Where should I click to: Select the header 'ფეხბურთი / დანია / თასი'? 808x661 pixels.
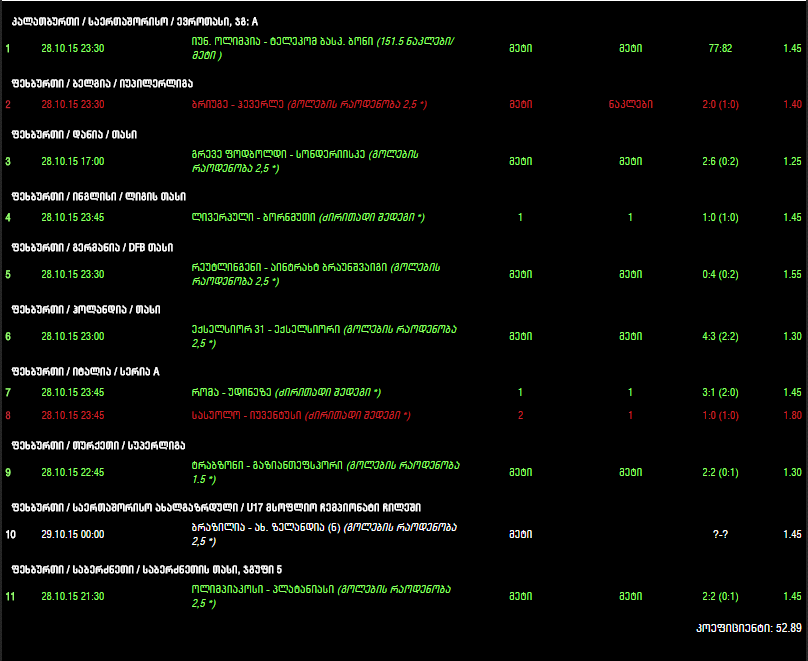[x=74, y=134]
